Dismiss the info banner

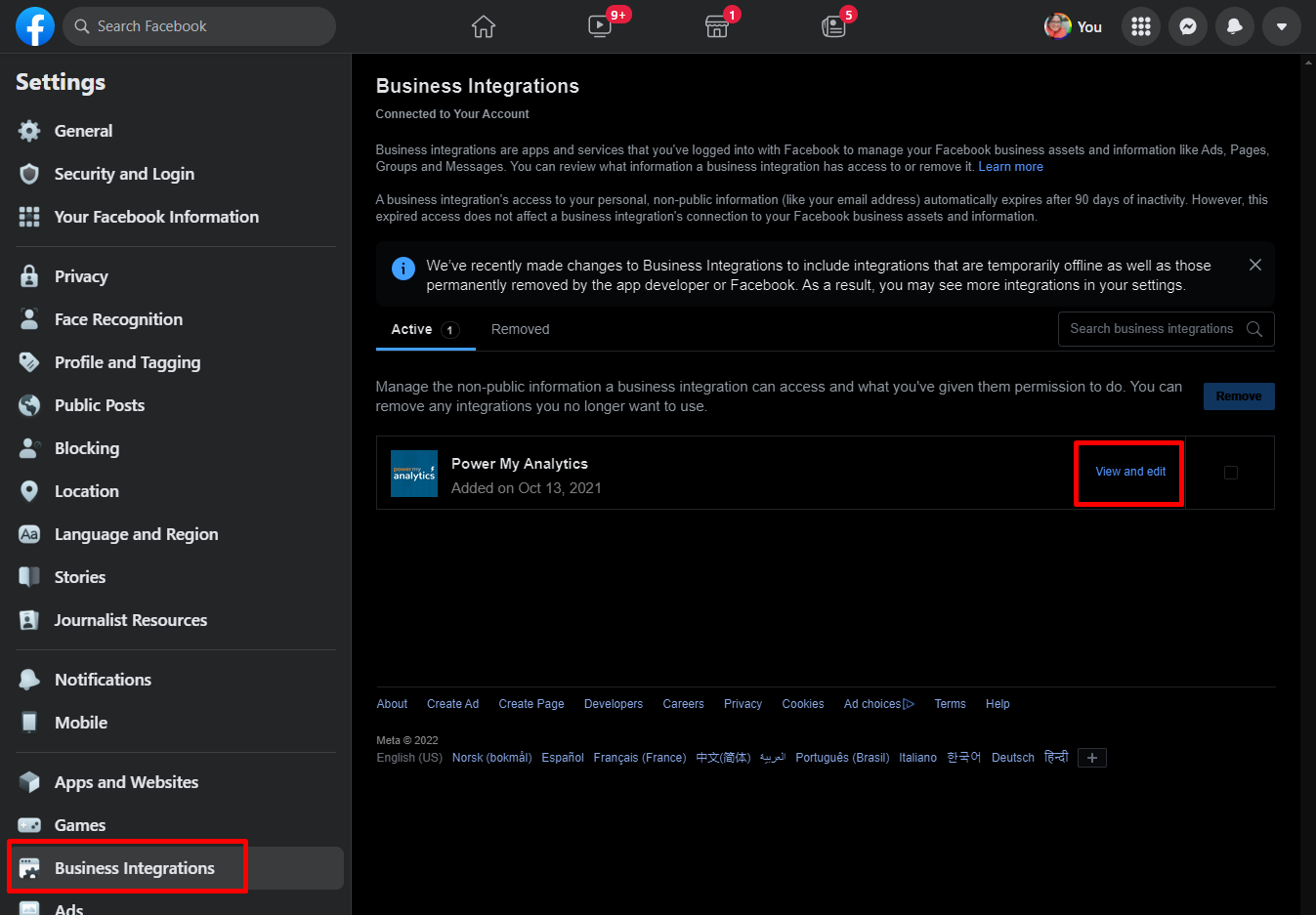coord(1254,265)
